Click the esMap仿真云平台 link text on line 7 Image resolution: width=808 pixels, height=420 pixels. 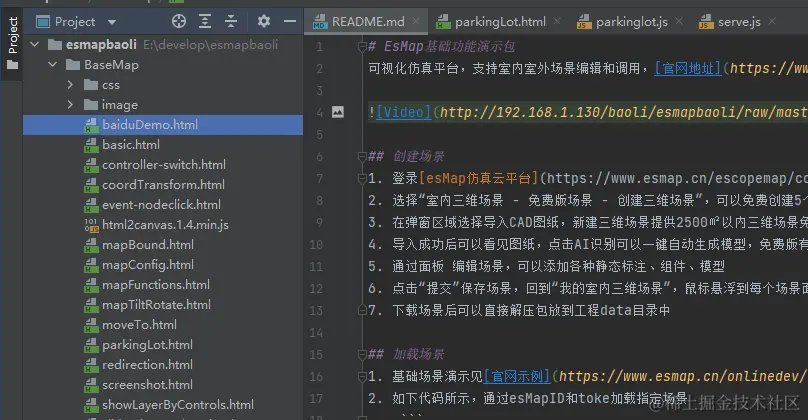click(479, 178)
